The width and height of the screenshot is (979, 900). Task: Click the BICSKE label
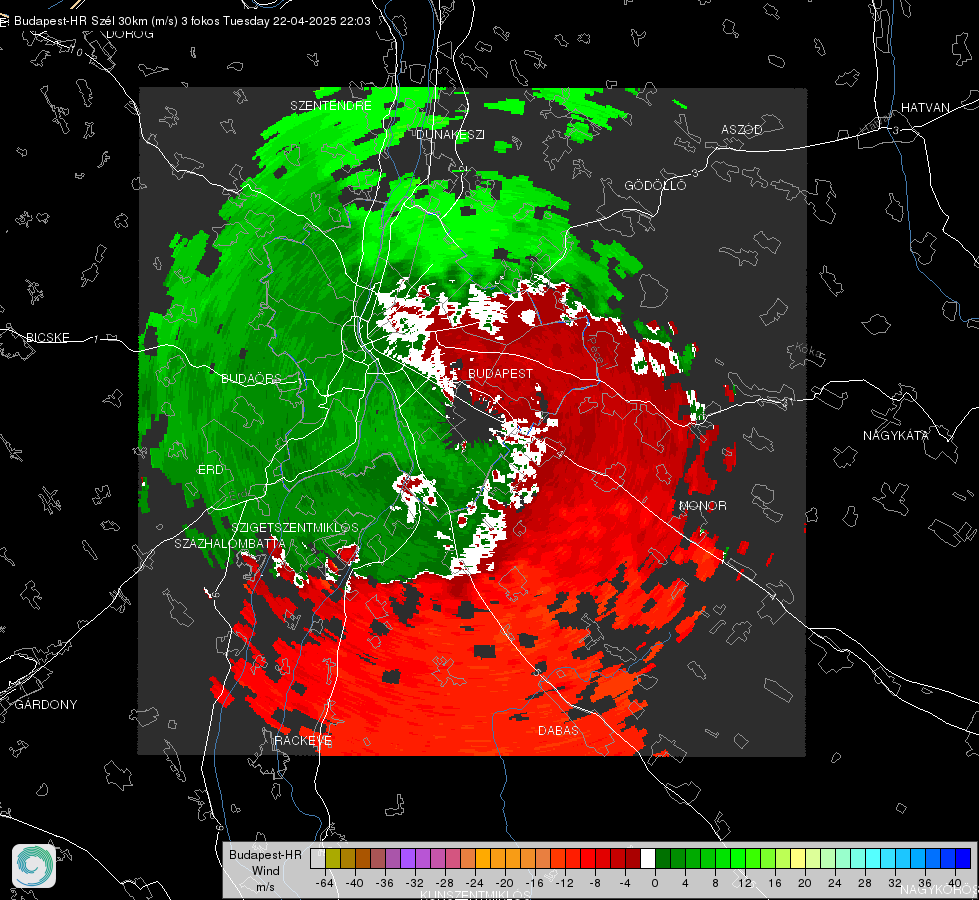47,337
